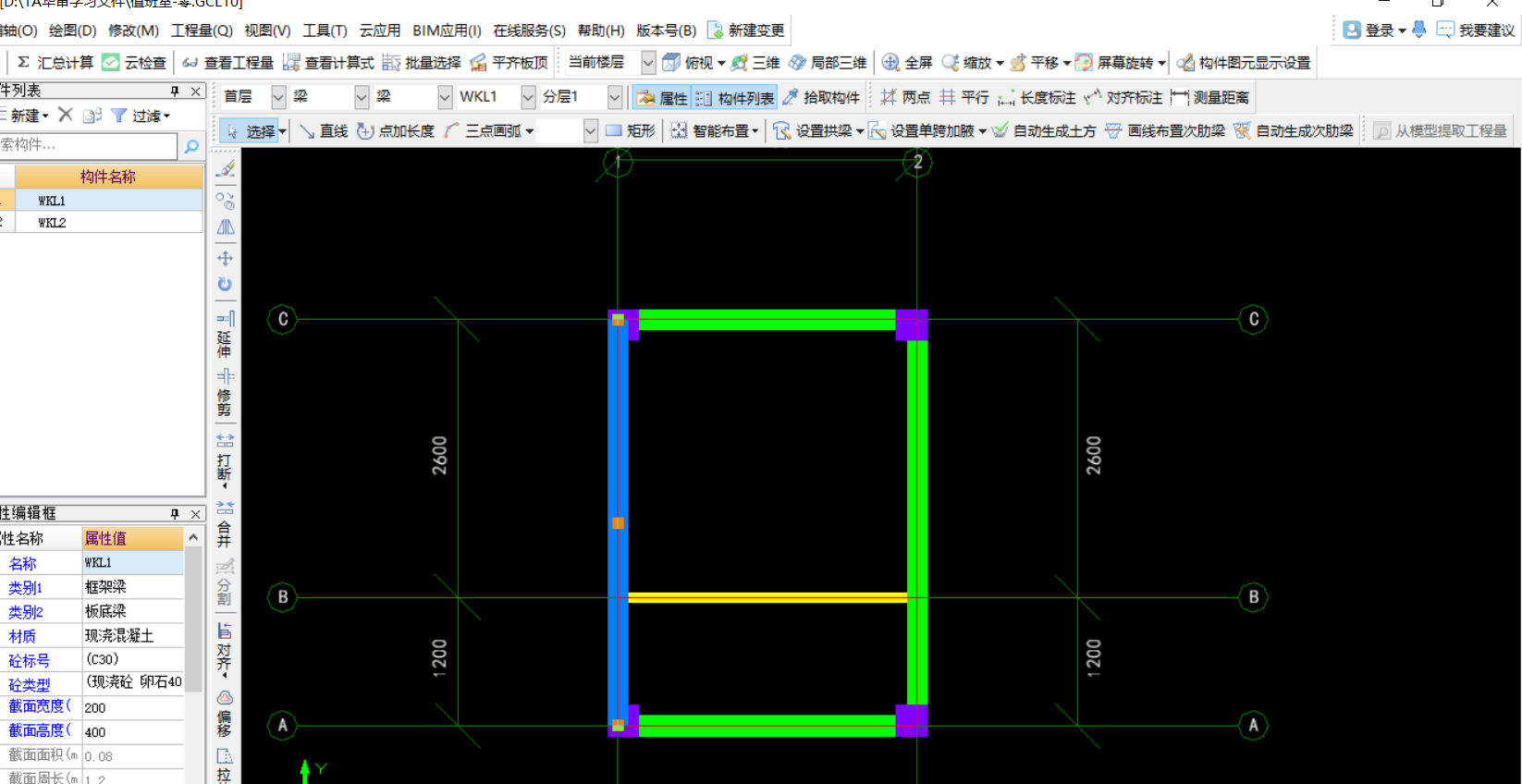Toggle the 属性 properties panel button

(662, 97)
